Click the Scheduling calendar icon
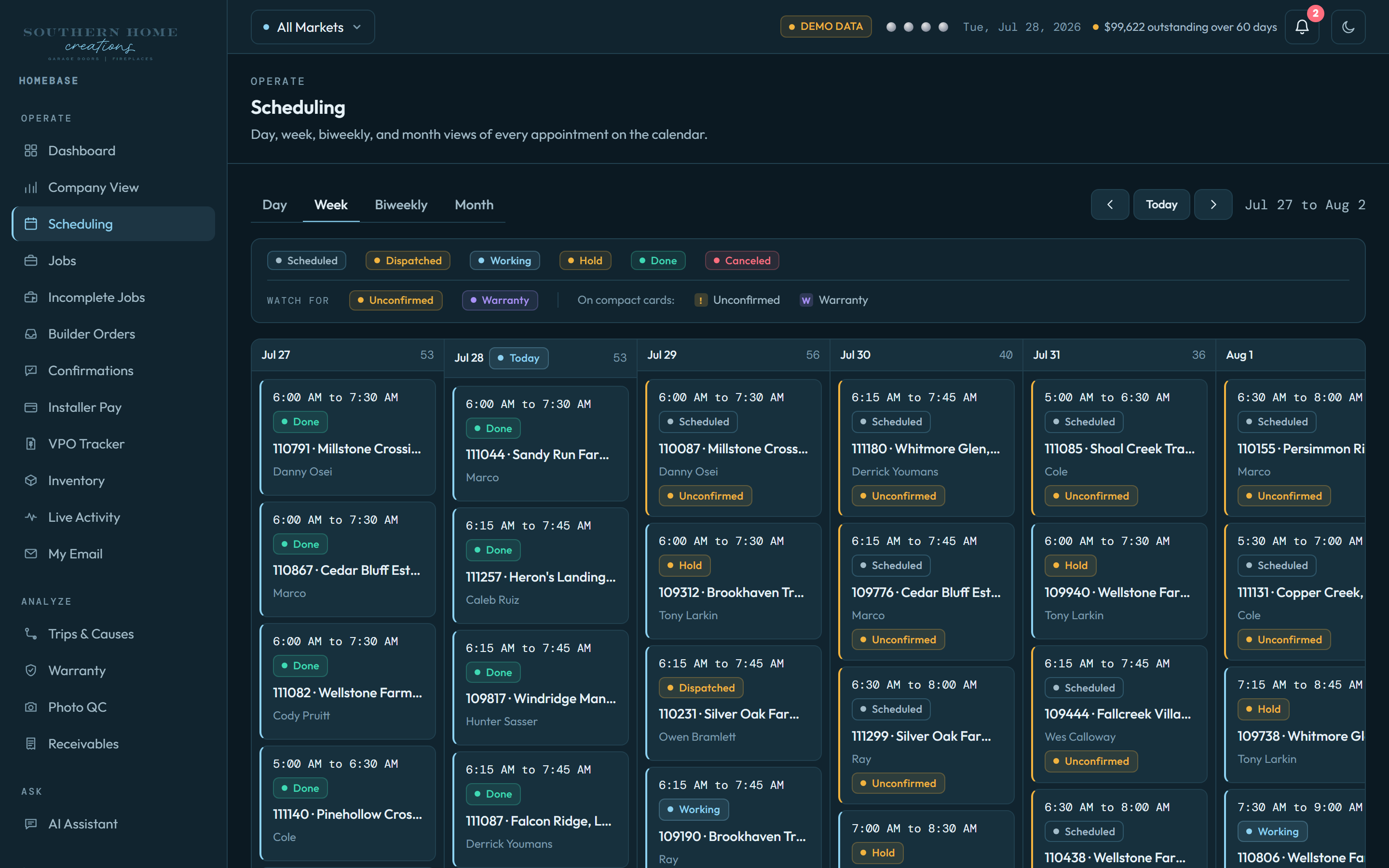 (31, 224)
